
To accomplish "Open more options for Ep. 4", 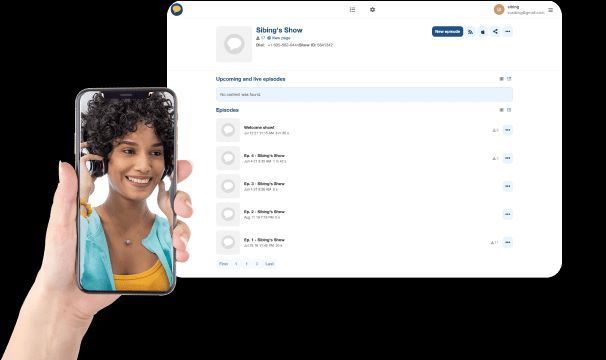I will point(508,158).
